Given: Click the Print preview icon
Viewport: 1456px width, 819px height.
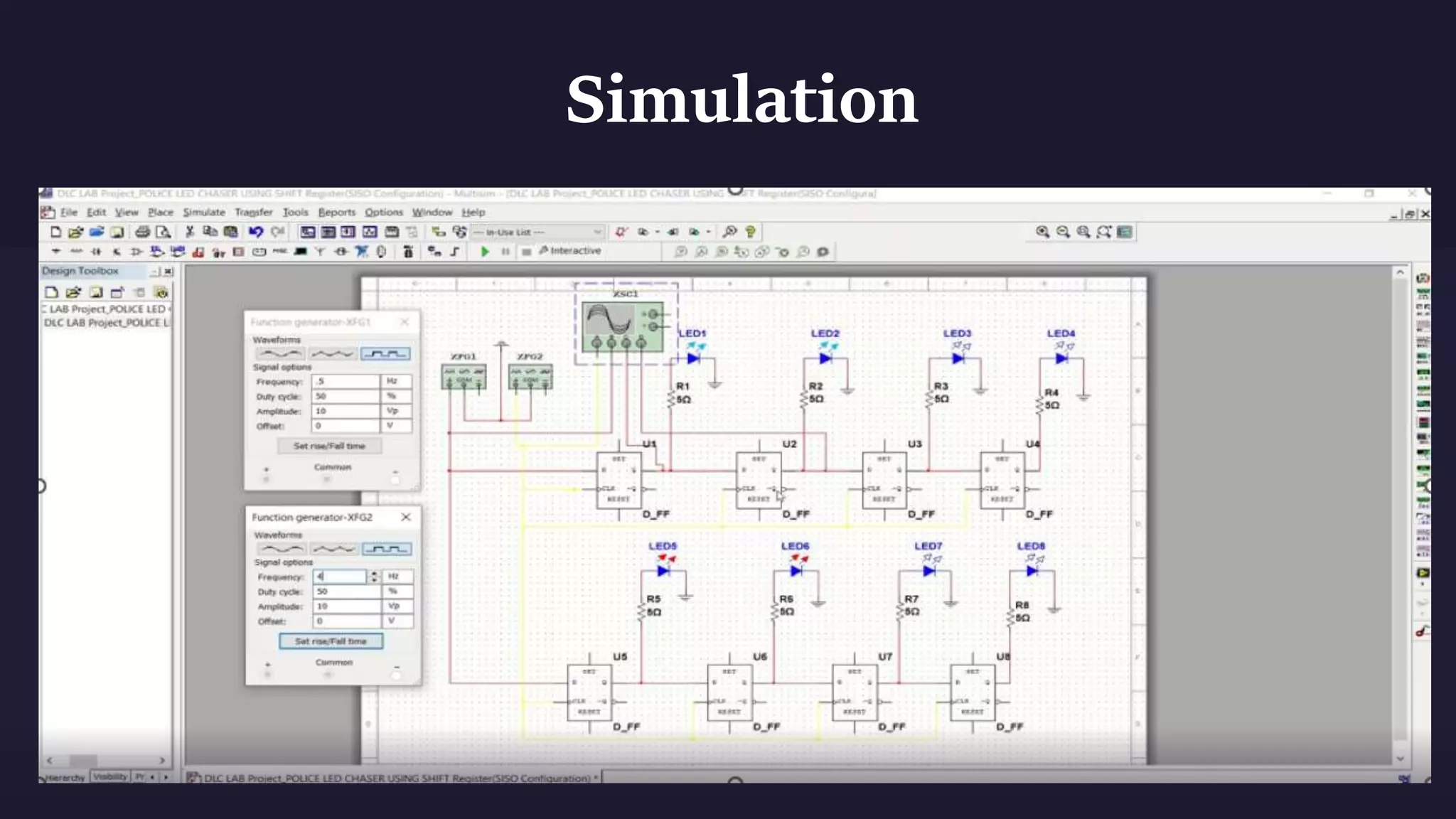Looking at the screenshot, I should click(x=163, y=232).
